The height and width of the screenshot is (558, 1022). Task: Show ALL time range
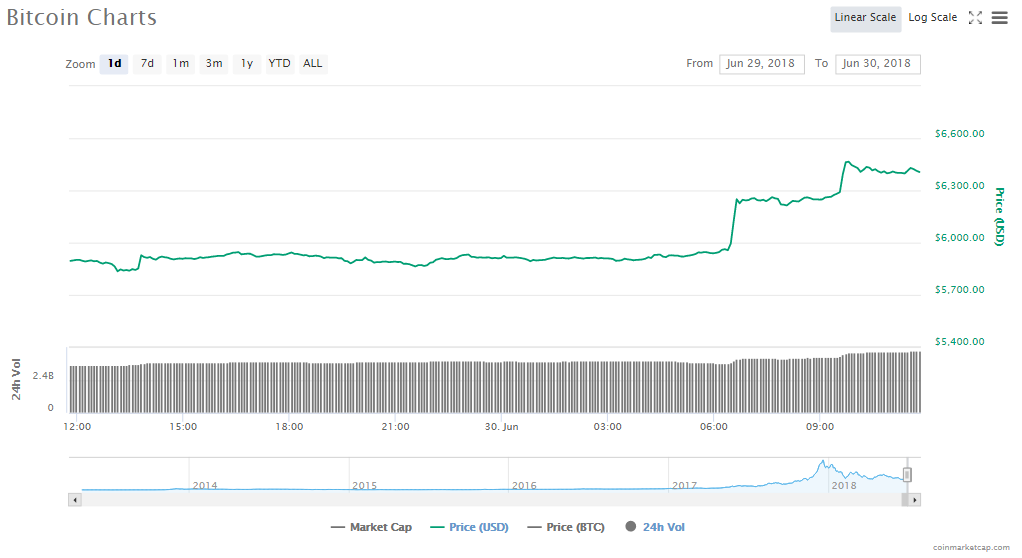tap(313, 64)
